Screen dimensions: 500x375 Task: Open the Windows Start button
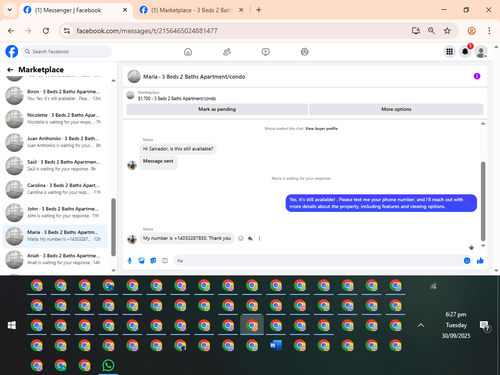(12, 325)
